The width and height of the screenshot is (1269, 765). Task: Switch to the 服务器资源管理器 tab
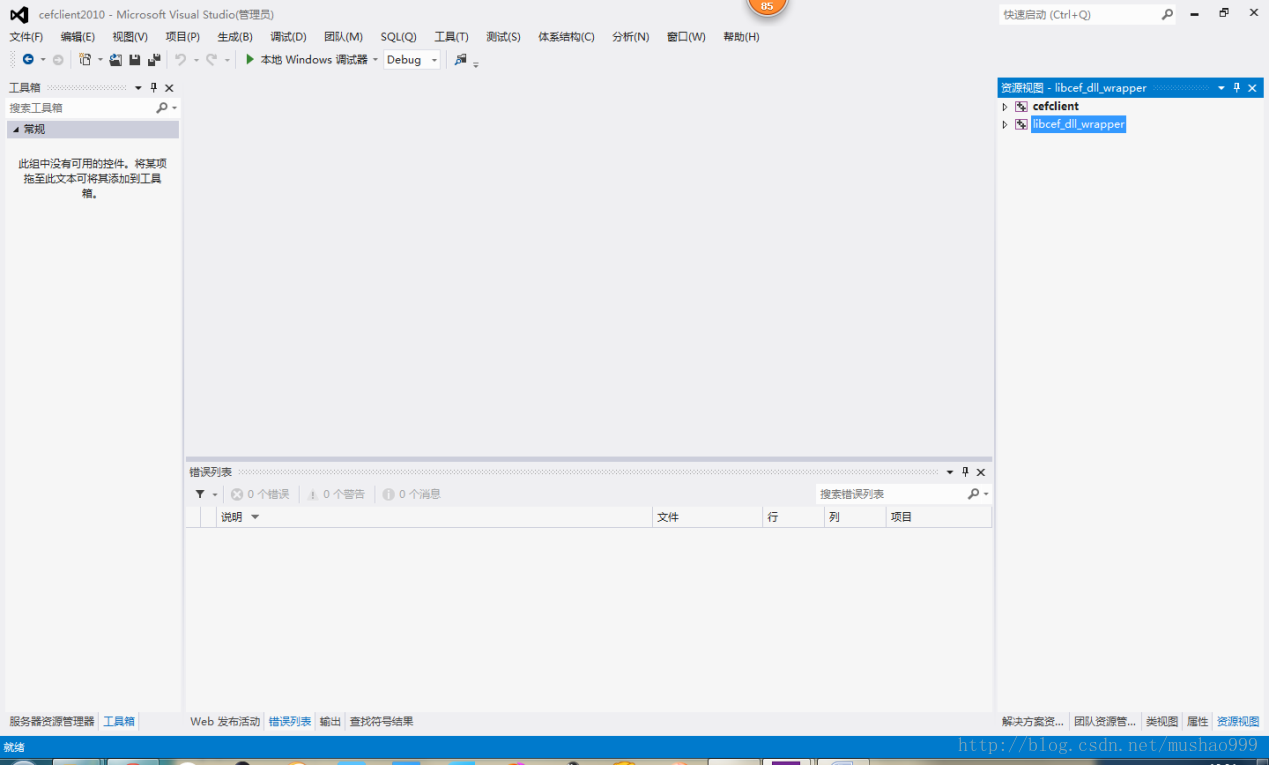tap(52, 721)
